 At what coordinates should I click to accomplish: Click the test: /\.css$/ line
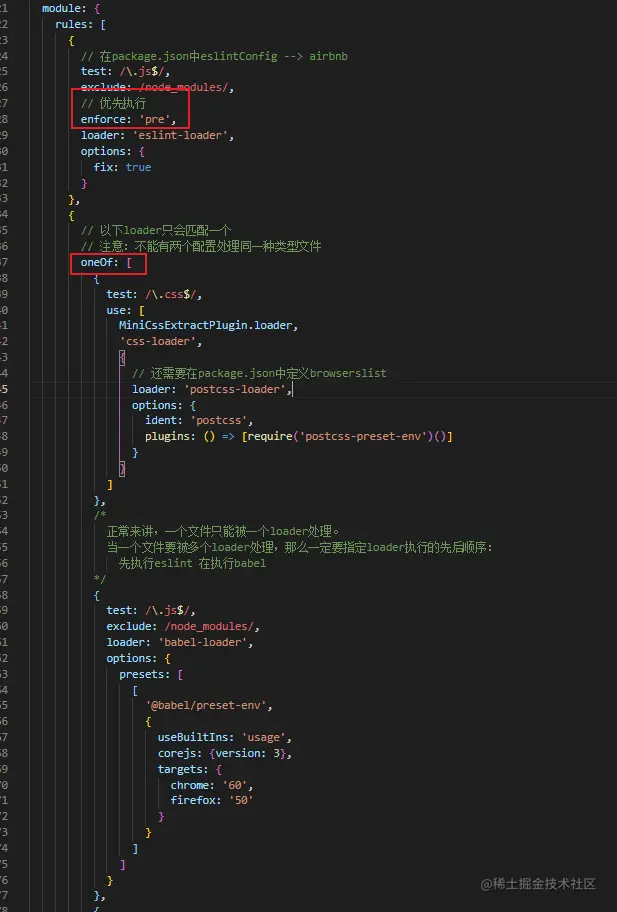click(x=154, y=295)
